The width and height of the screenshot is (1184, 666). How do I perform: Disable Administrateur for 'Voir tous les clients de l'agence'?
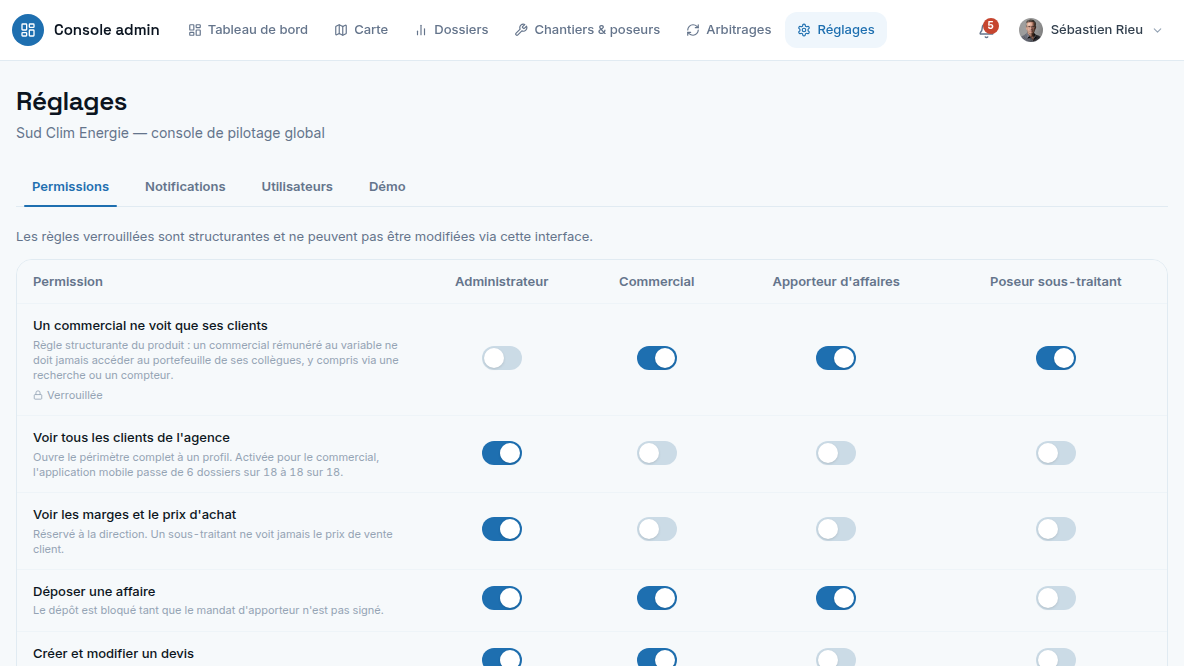tap(502, 453)
